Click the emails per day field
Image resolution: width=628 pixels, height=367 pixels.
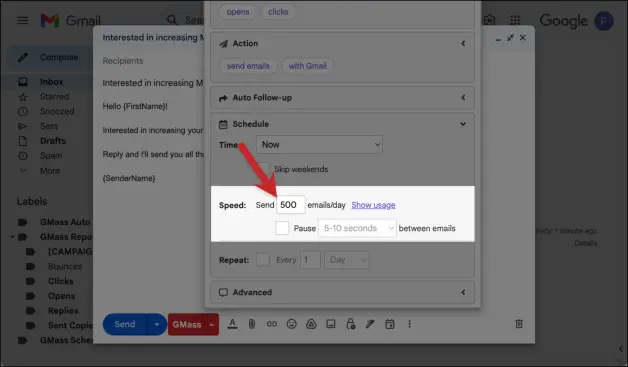pos(290,205)
